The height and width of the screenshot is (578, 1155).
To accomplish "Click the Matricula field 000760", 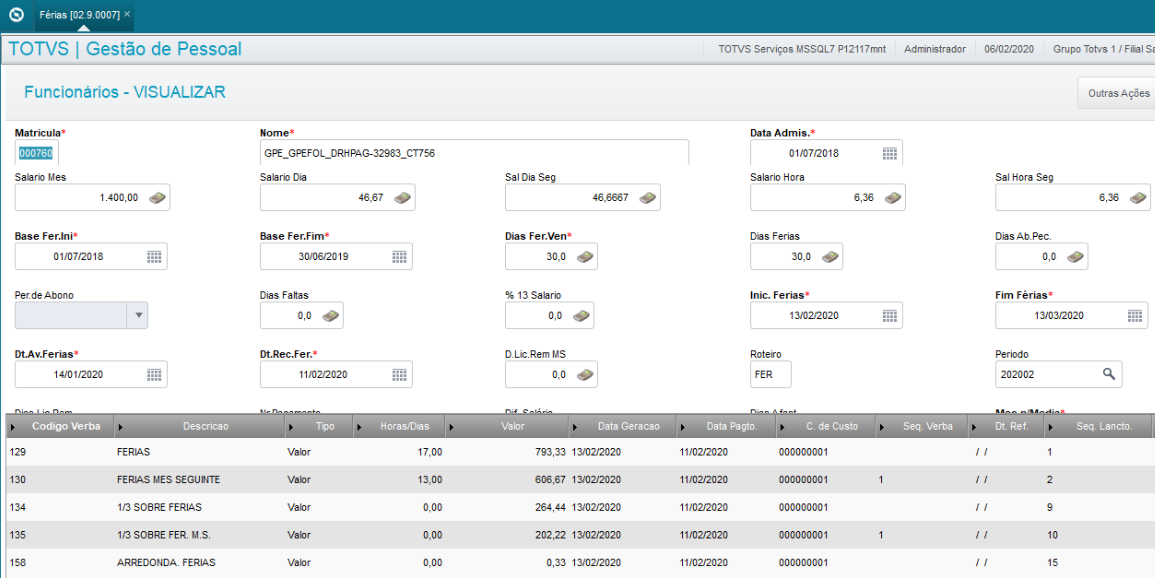I will (x=36, y=153).
